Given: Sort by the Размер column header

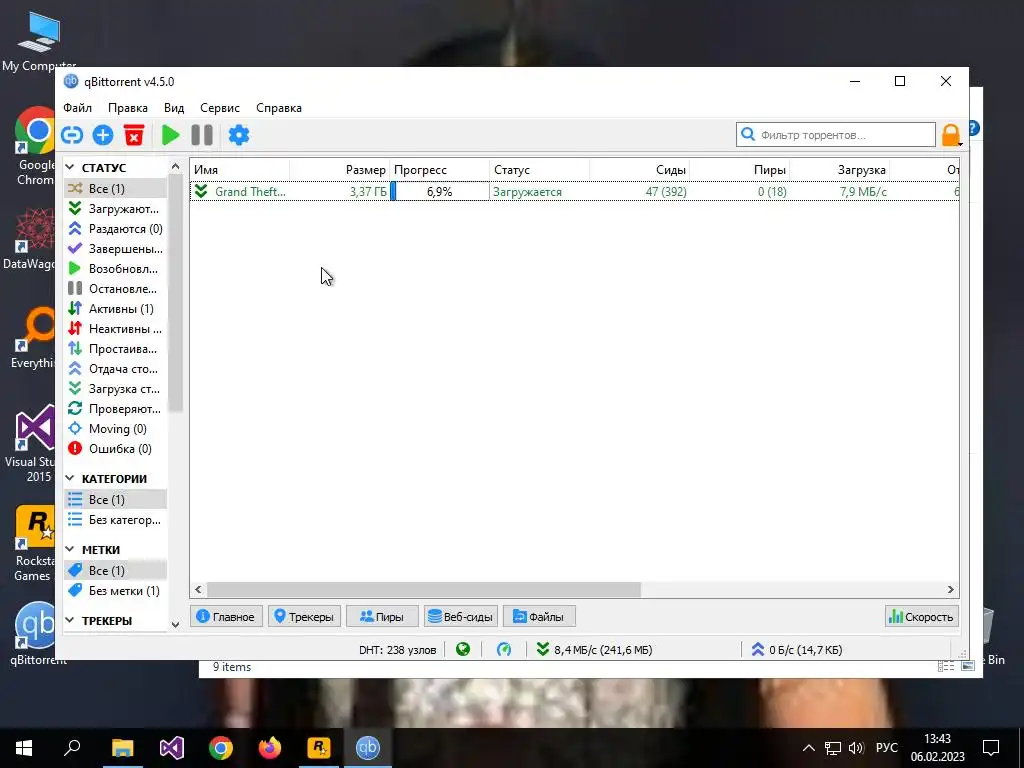Looking at the screenshot, I should point(340,170).
